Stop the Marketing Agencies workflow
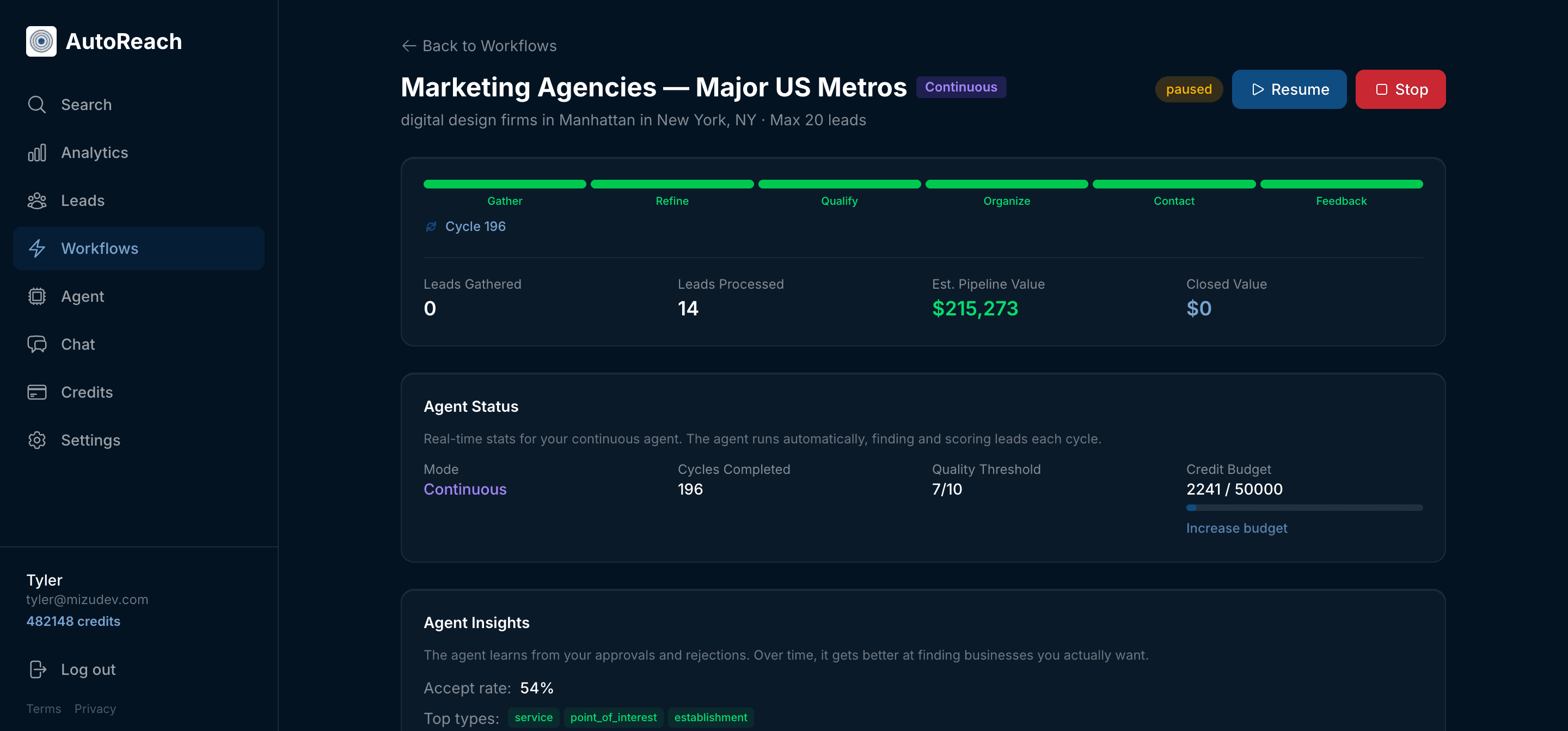Screen dimensions: 1568x731 click(x=1400, y=89)
